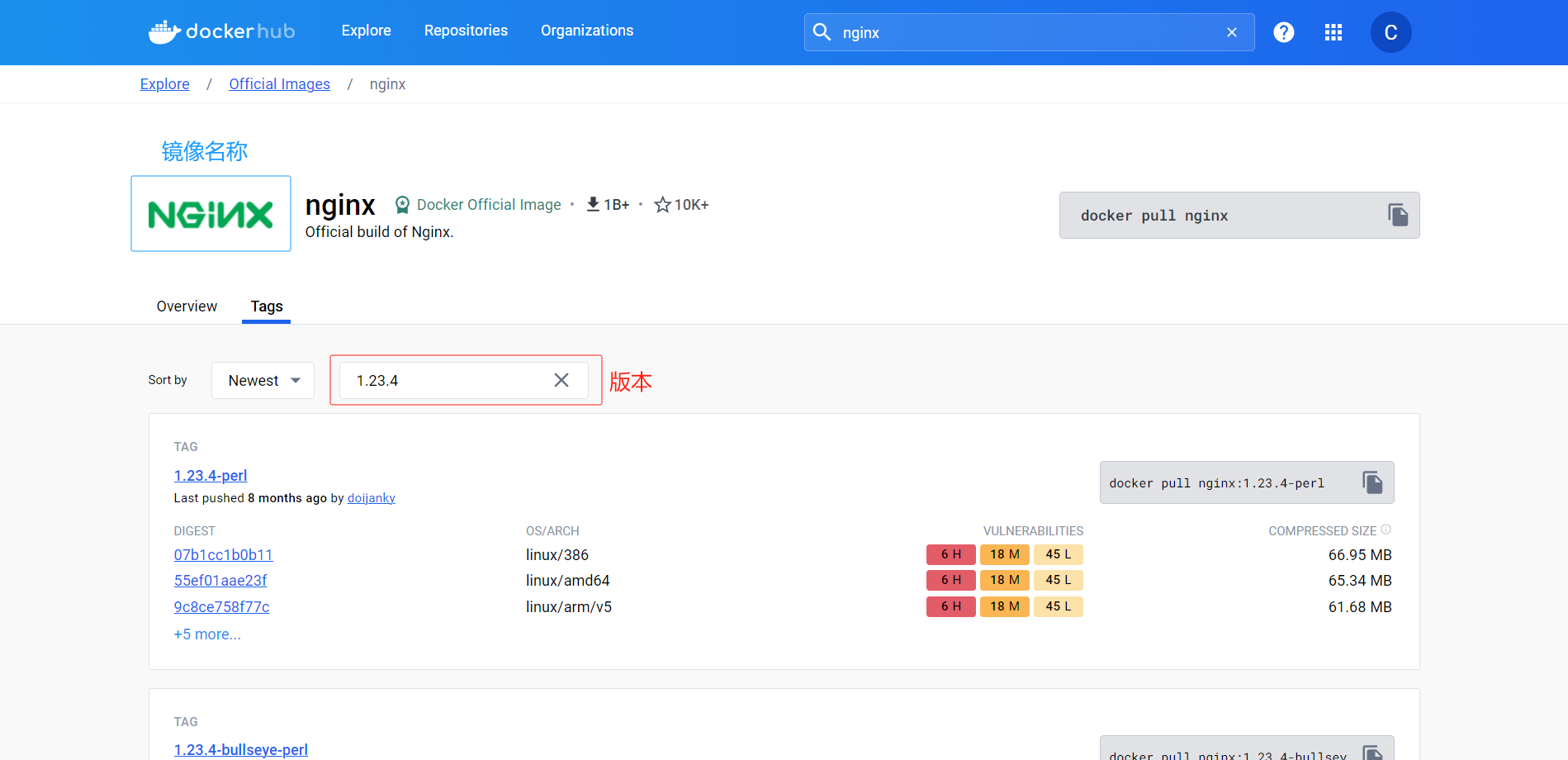Click 18 M badge for linux/arm/v5

pyautogui.click(x=1004, y=606)
